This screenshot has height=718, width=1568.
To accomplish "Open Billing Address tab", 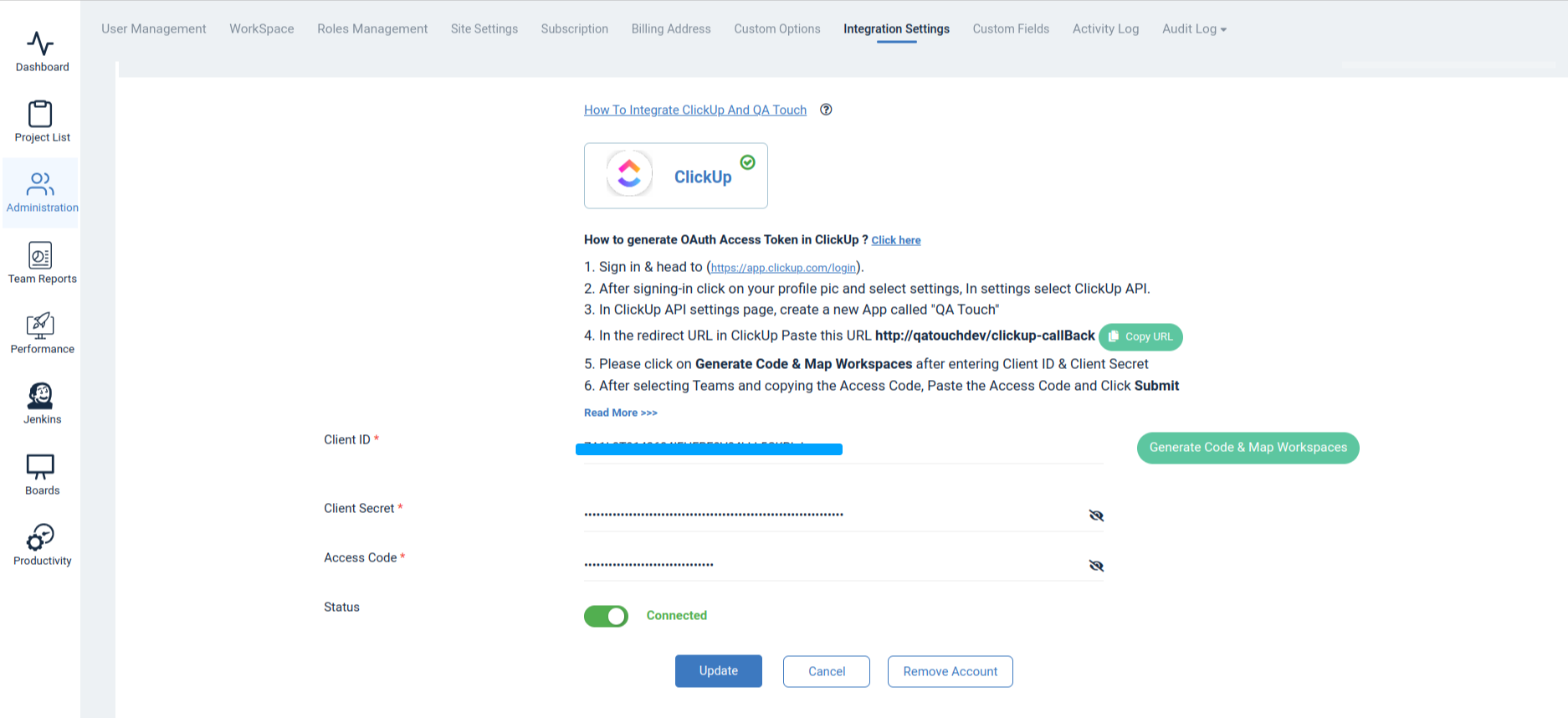I will [671, 28].
